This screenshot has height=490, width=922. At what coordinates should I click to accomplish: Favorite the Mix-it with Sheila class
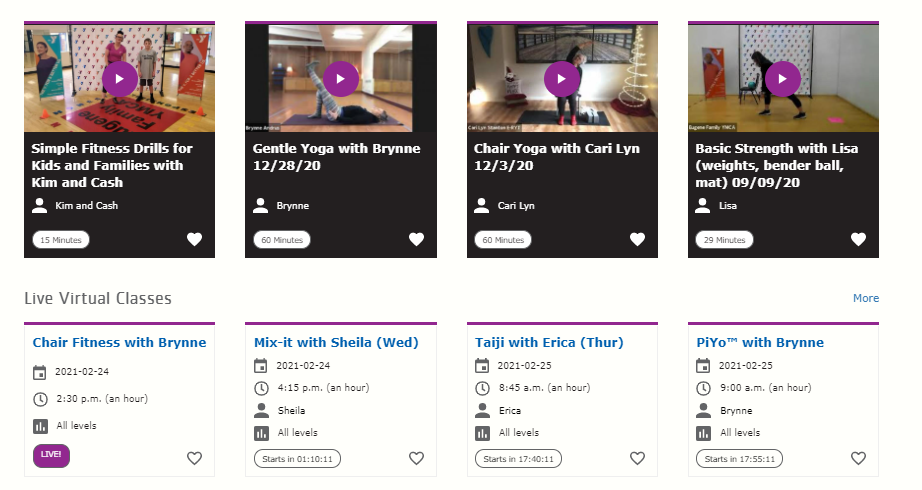click(416, 458)
